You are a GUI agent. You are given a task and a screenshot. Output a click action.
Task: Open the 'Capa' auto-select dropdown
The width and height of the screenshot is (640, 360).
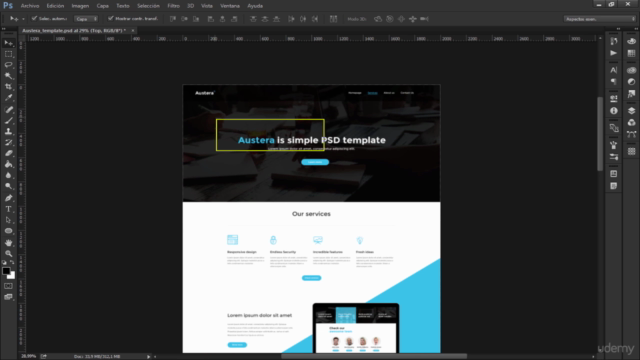coord(86,19)
